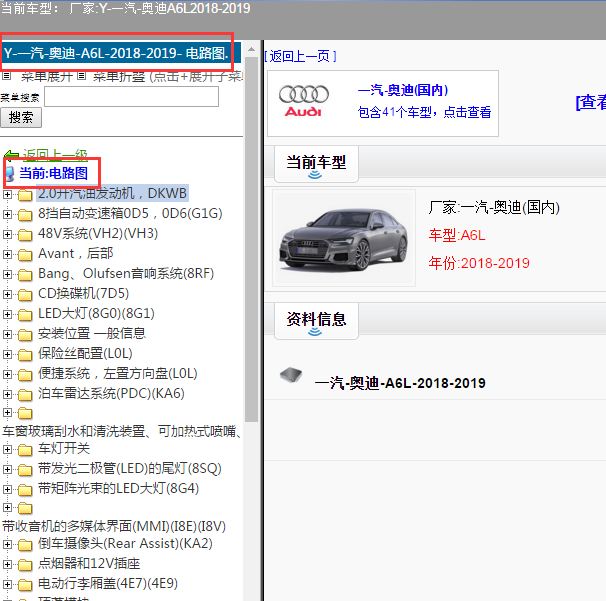Select the Y-一汽-奥迪-A6L-2018-2019-电路图 header
Screen dimensions: 606x601
121,53
